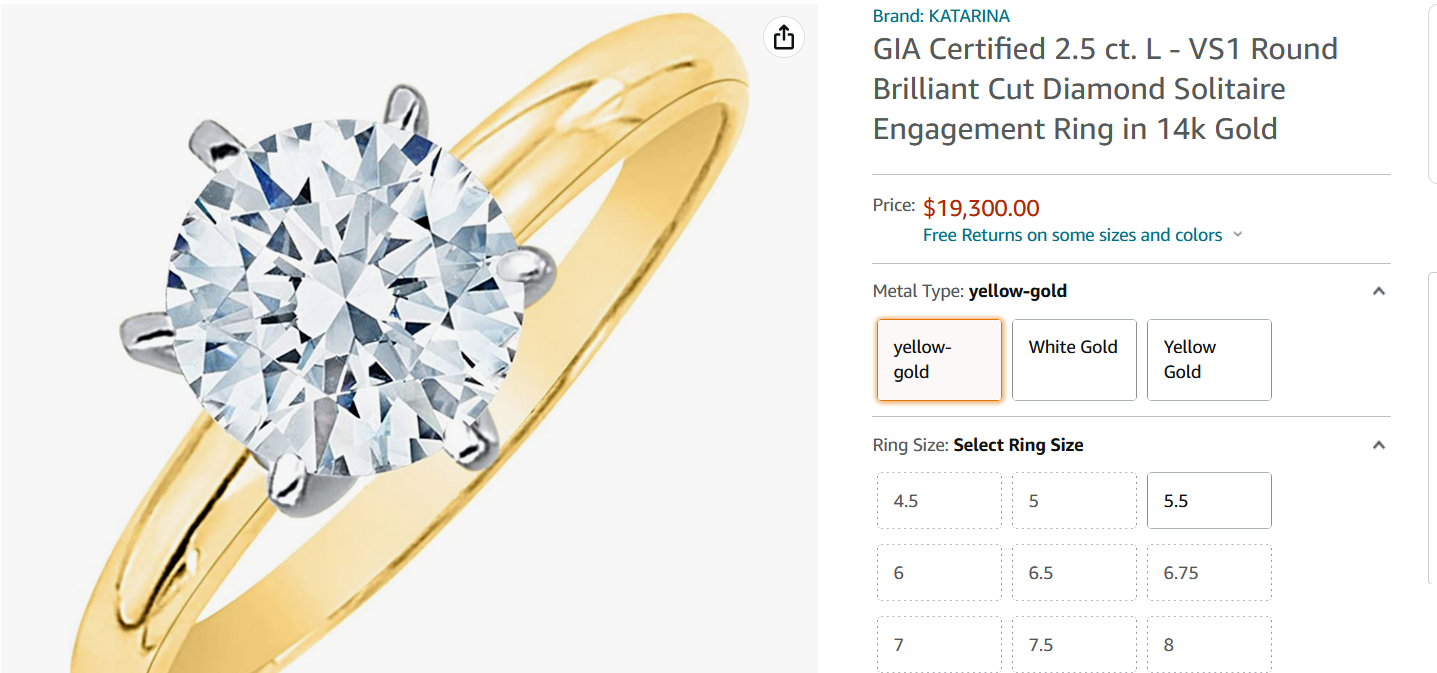The width and height of the screenshot is (1437, 673).
Task: Select ring size 7
Action: [939, 645]
